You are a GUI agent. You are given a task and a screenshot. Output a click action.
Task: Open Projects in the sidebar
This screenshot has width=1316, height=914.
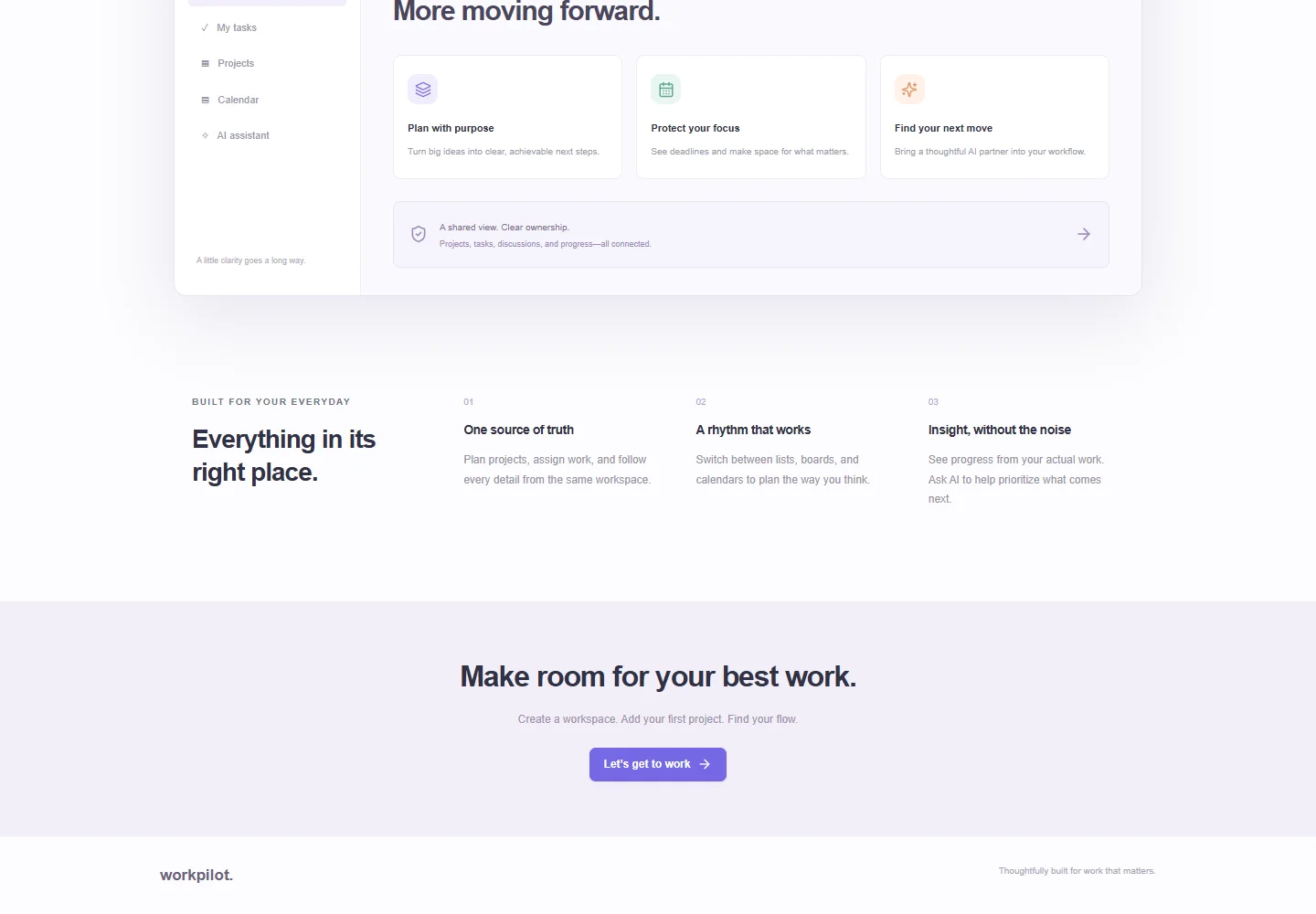[267, 63]
